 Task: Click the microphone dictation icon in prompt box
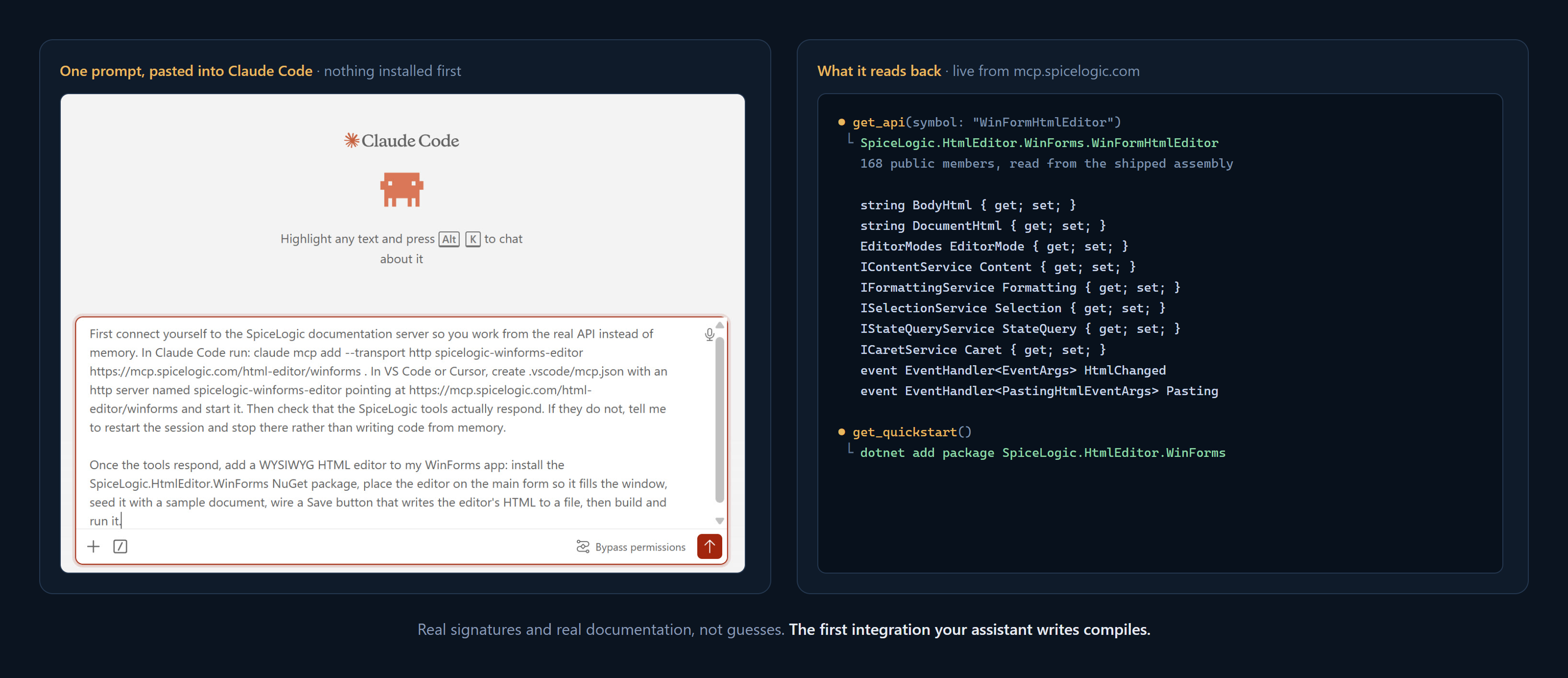click(709, 334)
